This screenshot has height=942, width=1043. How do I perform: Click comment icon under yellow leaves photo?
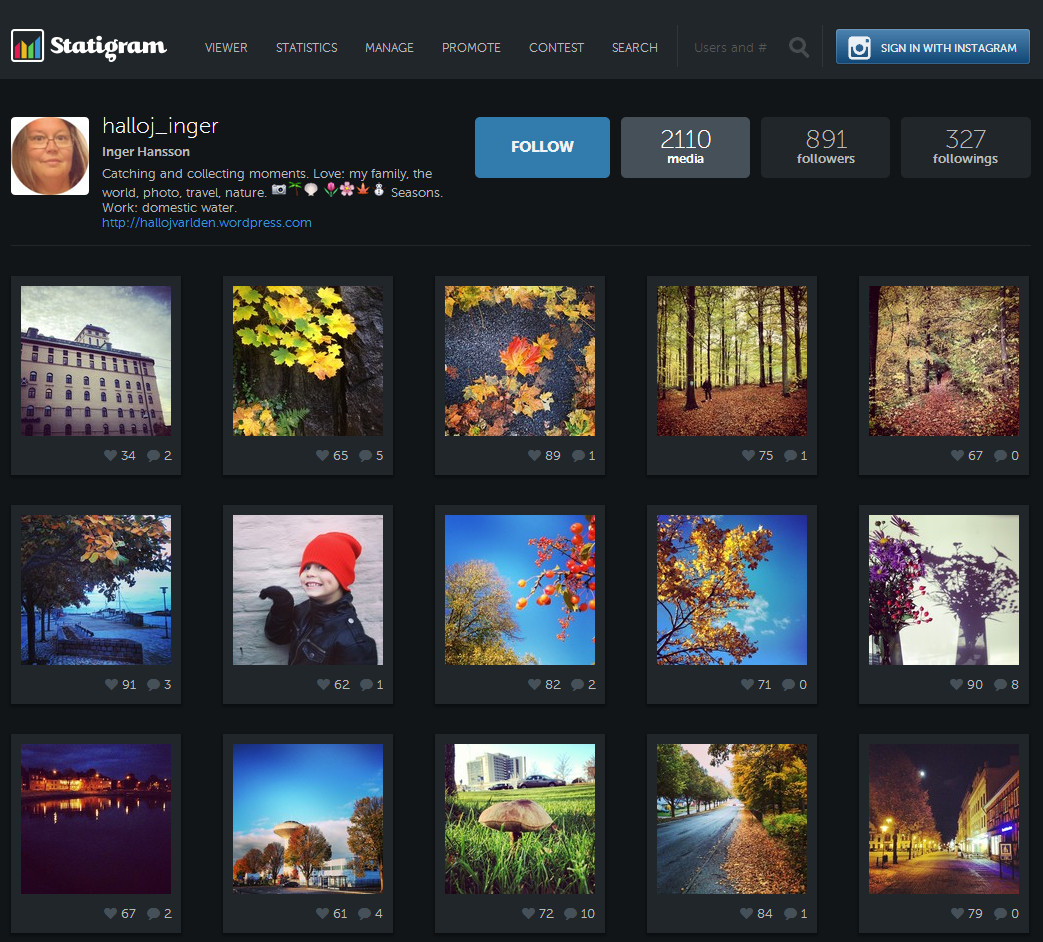point(365,456)
